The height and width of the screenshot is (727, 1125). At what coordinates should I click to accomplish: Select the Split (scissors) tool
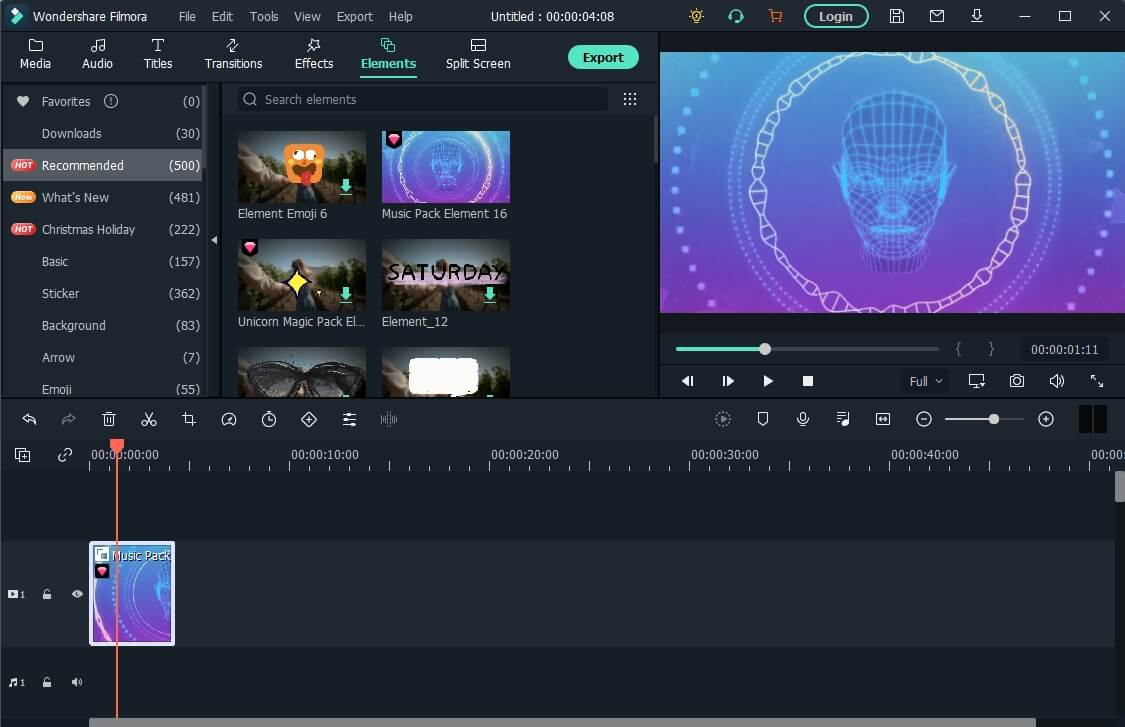[x=149, y=419]
